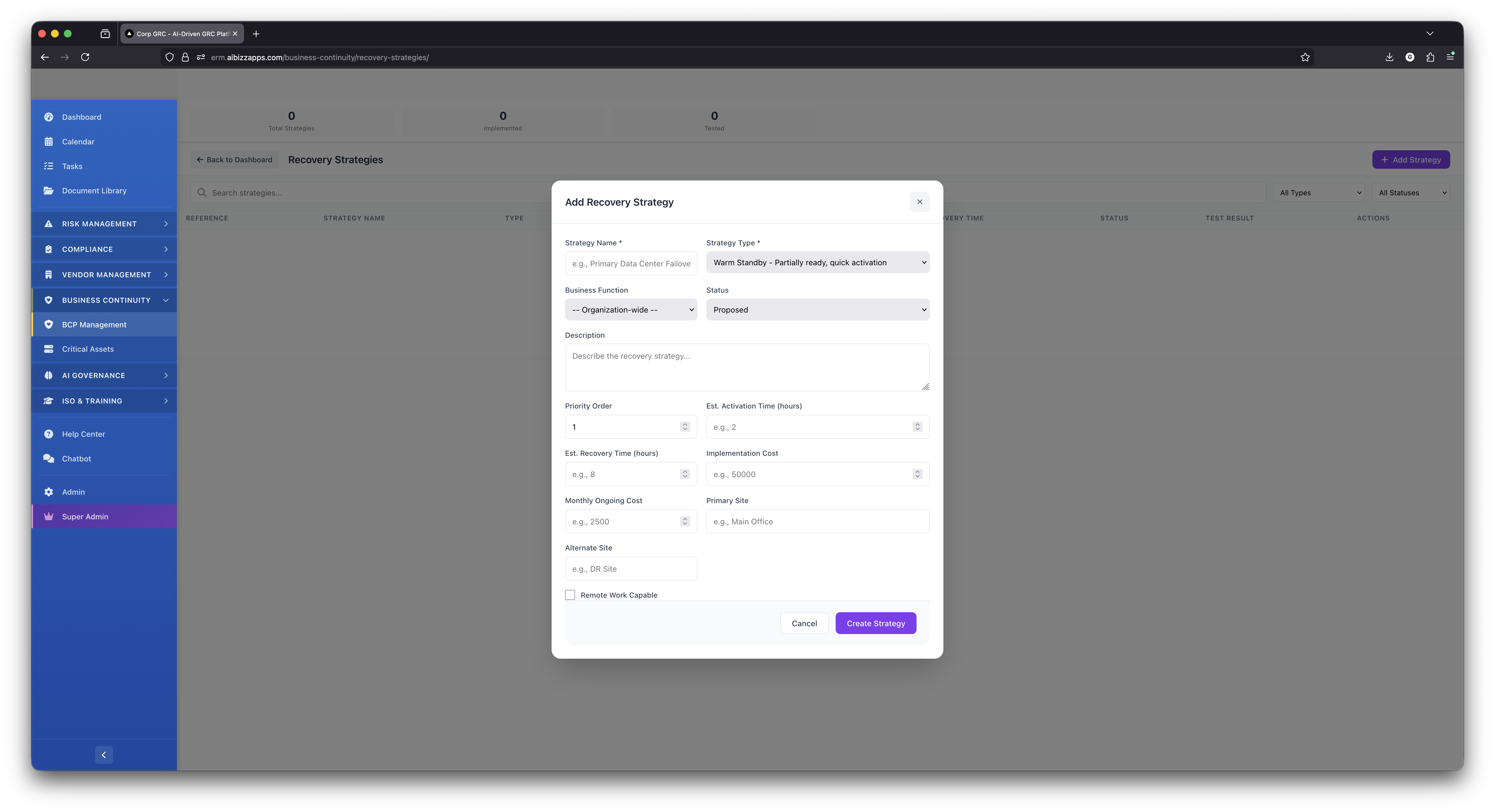Click the browser reload page icon
Viewport: 1495px width, 812px height.
tap(85, 57)
